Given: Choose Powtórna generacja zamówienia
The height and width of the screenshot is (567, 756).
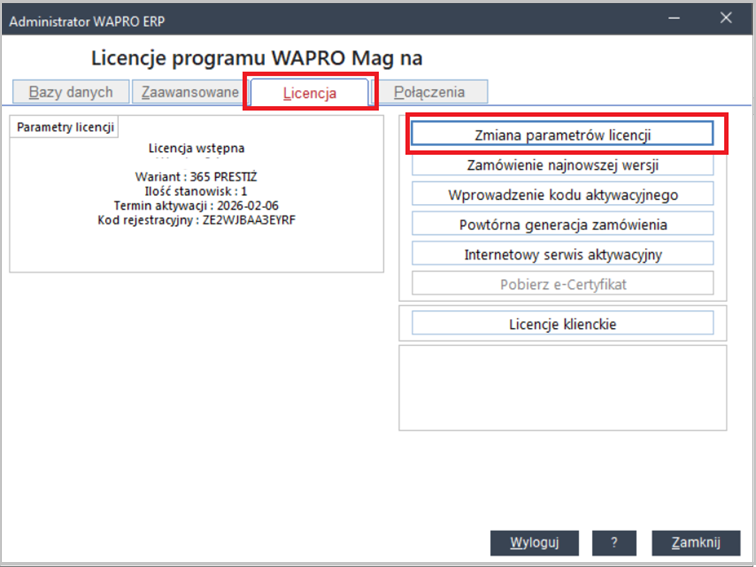Looking at the screenshot, I should click(562, 224).
